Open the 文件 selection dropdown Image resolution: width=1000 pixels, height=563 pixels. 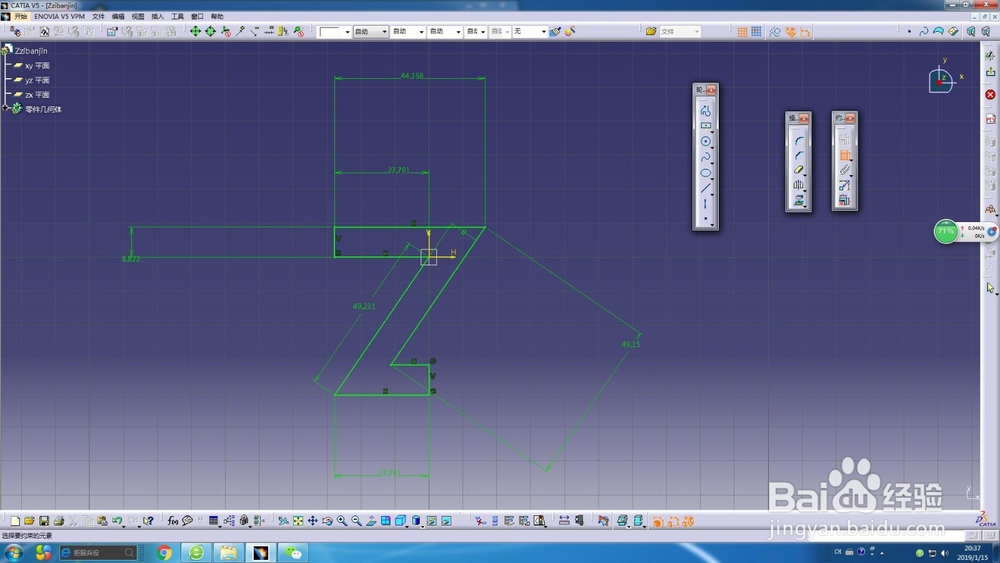click(x=680, y=31)
